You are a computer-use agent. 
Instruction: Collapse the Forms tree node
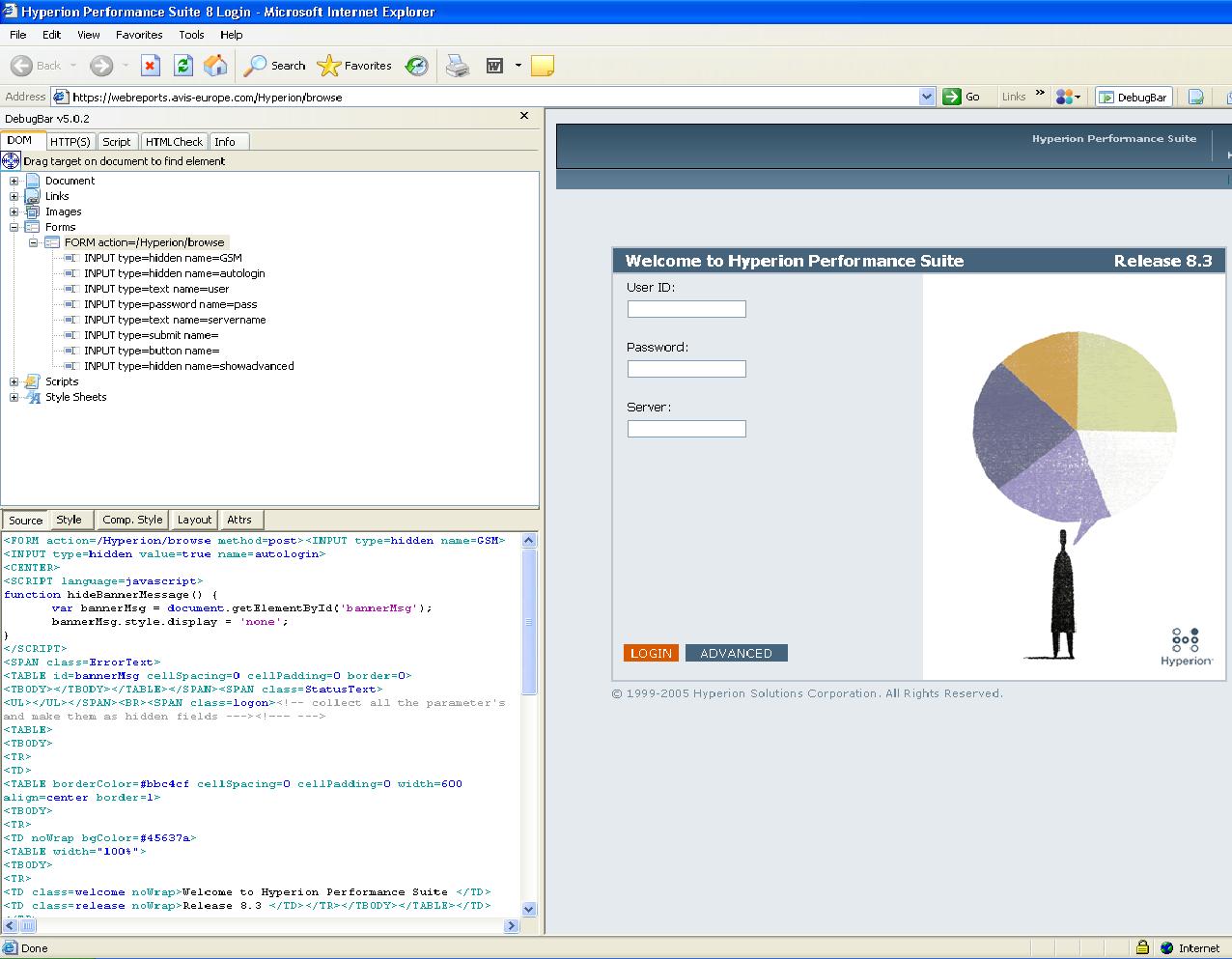(x=14, y=227)
